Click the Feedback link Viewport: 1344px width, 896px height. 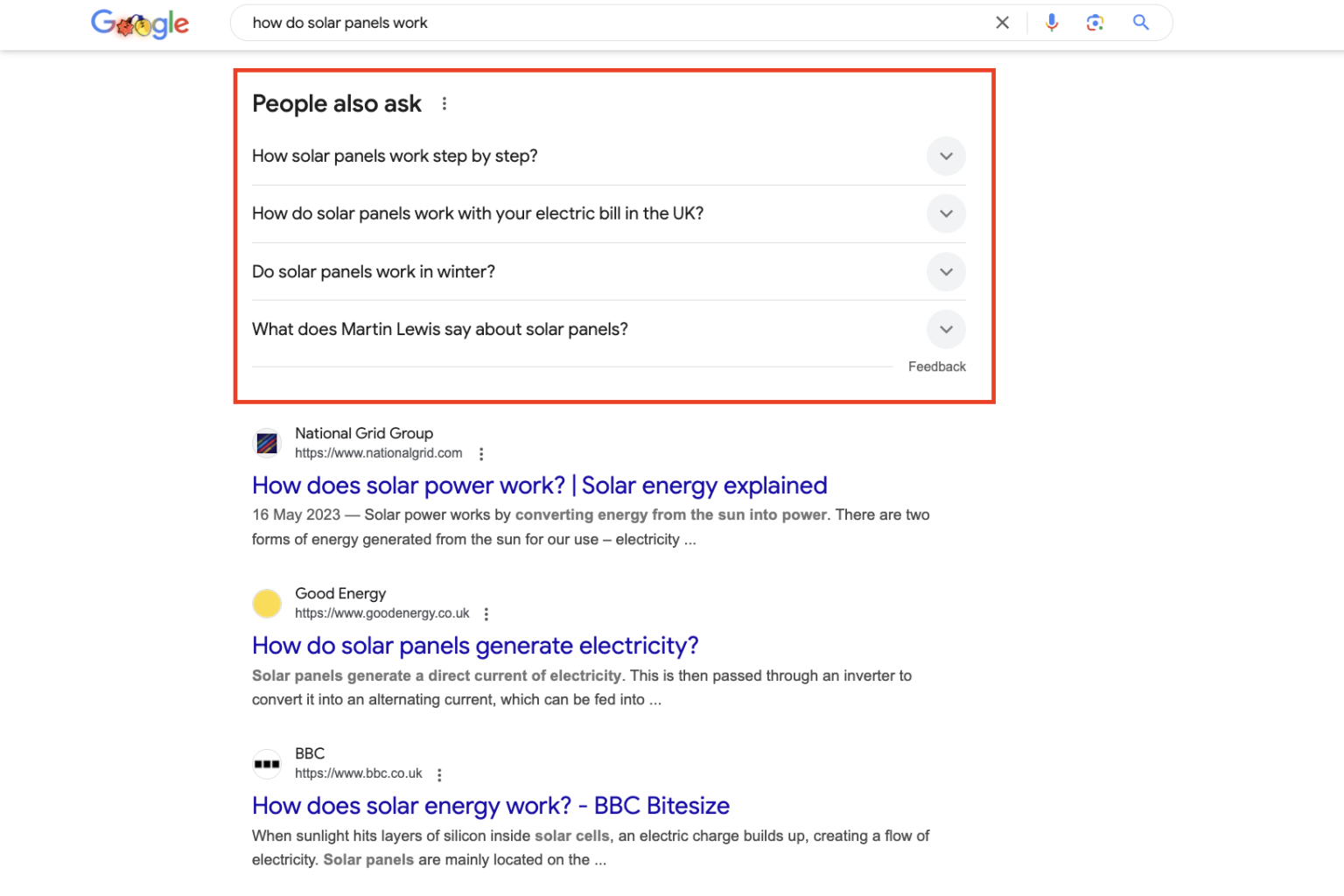coord(936,367)
